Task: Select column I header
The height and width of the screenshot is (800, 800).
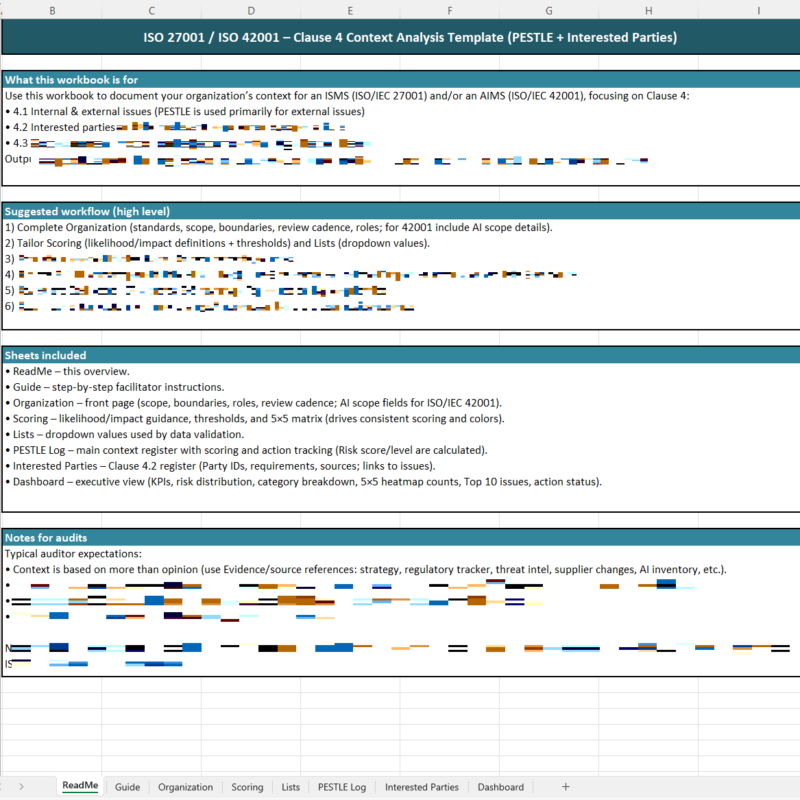Action: (759, 10)
